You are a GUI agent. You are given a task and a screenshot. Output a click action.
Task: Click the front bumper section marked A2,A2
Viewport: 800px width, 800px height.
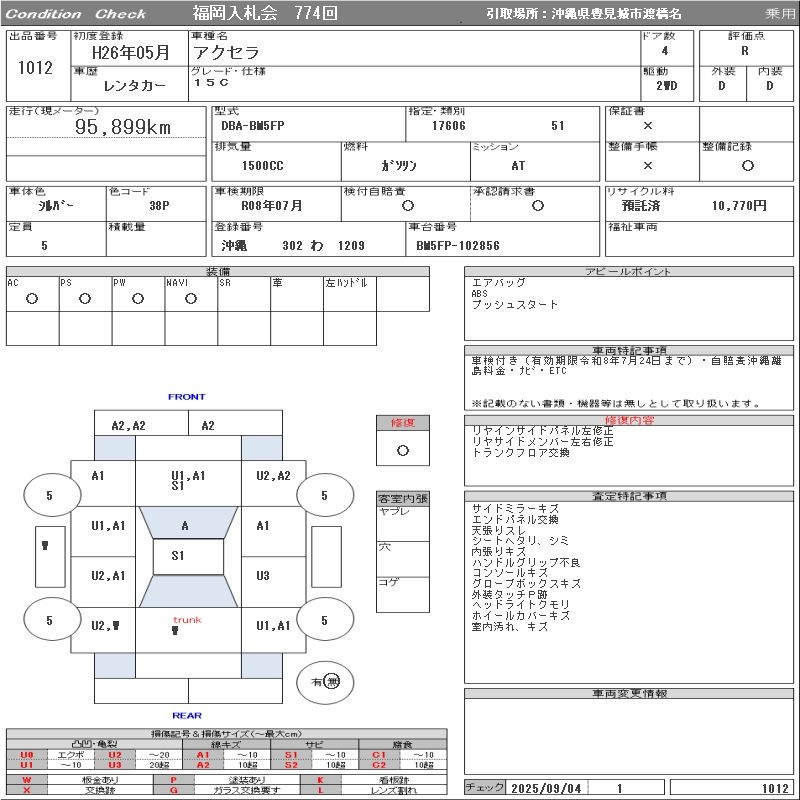(141, 423)
